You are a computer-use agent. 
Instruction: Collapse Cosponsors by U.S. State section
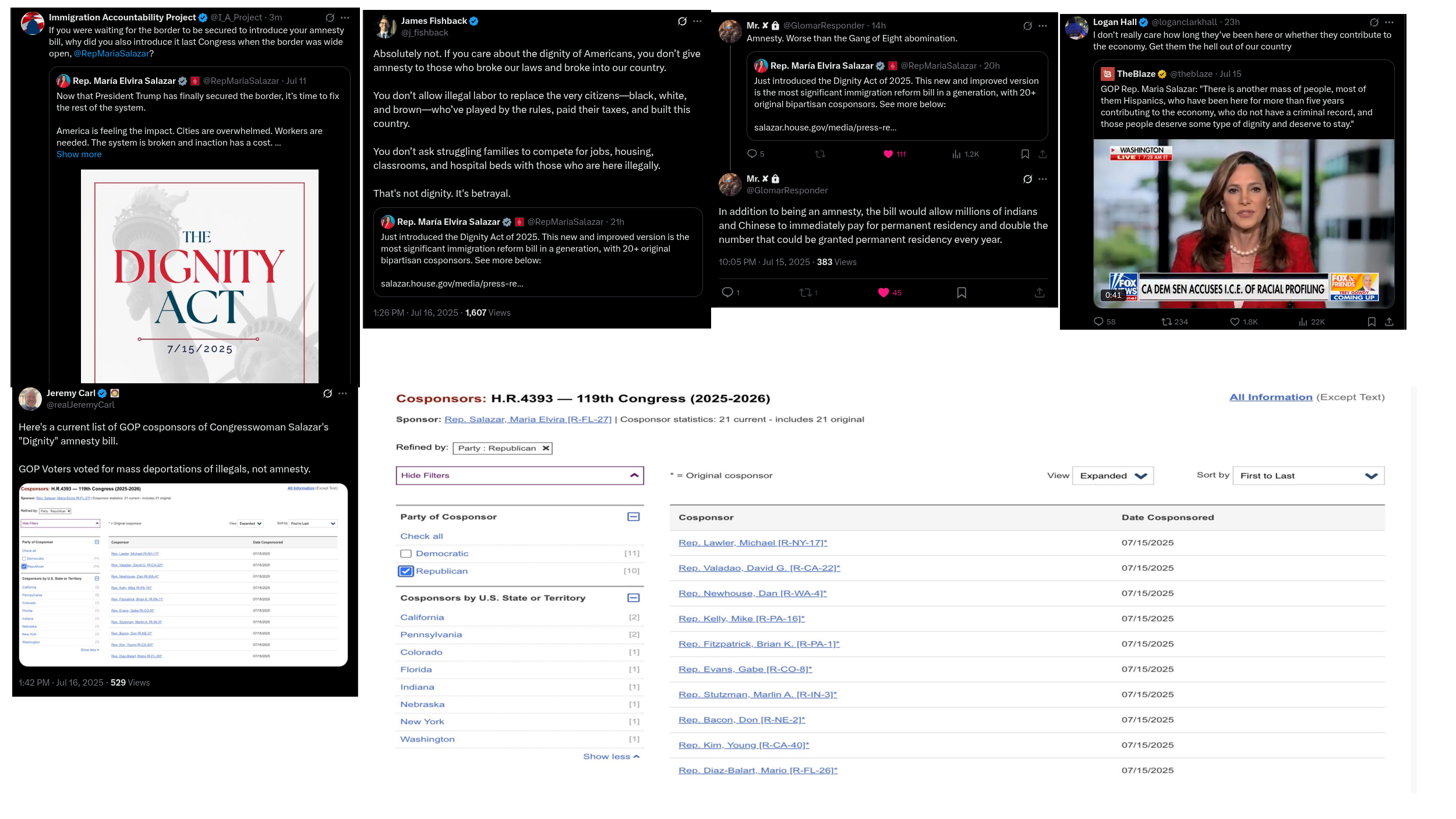[634, 598]
